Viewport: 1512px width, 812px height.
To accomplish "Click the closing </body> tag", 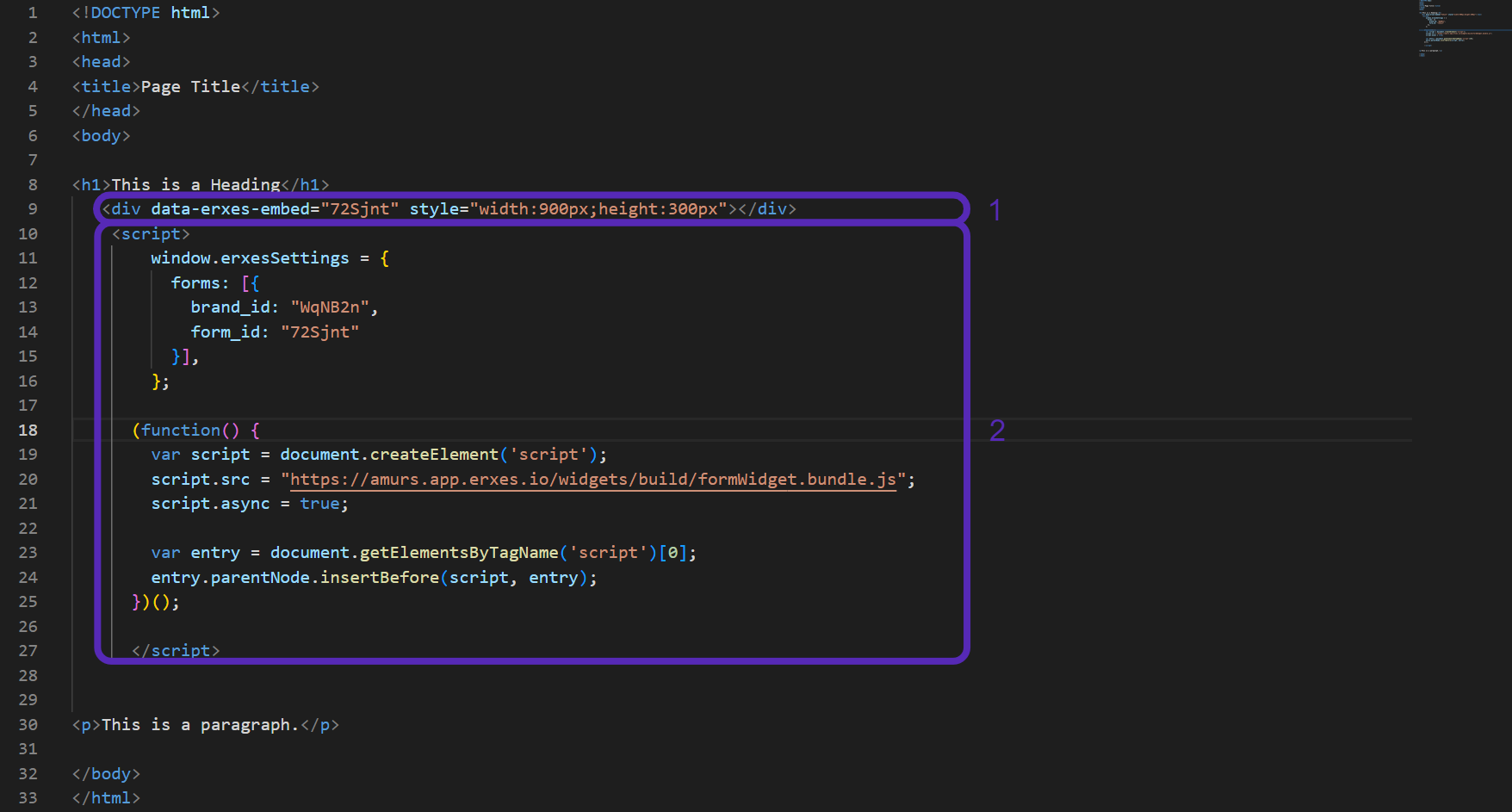I will pyautogui.click(x=106, y=773).
